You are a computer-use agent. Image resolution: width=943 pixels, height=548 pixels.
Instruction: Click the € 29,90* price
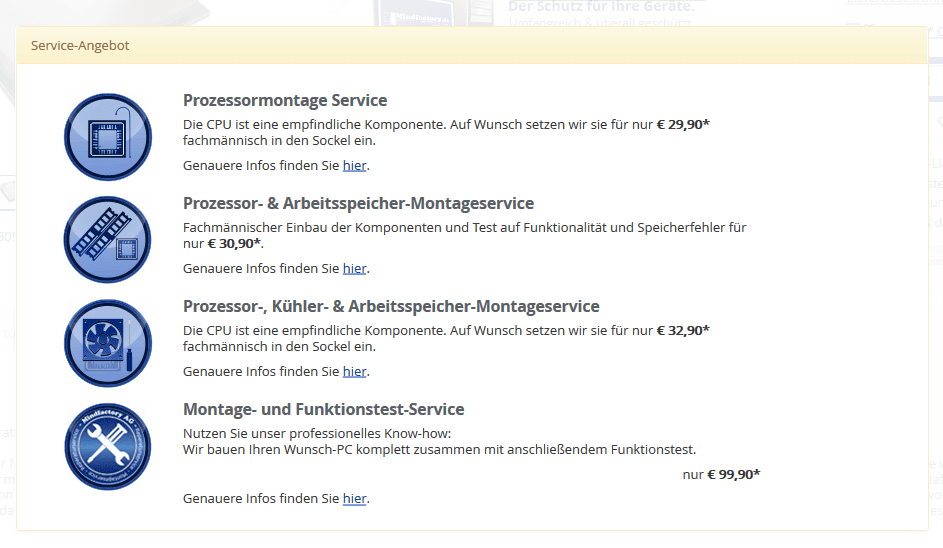click(x=683, y=124)
